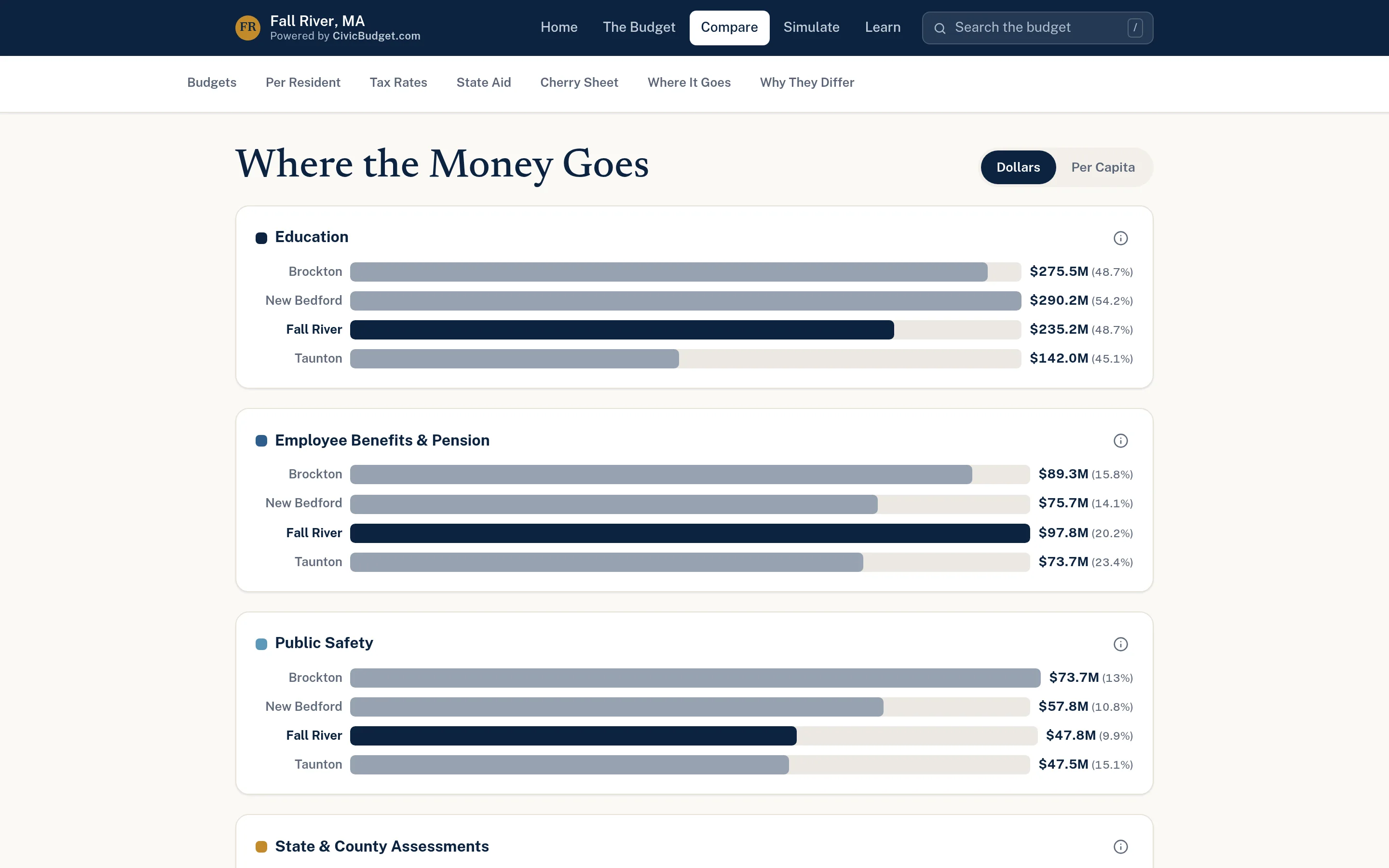Click Employee Benefits & Pension color dot
Viewport: 1389px width, 868px height.
coord(261,441)
